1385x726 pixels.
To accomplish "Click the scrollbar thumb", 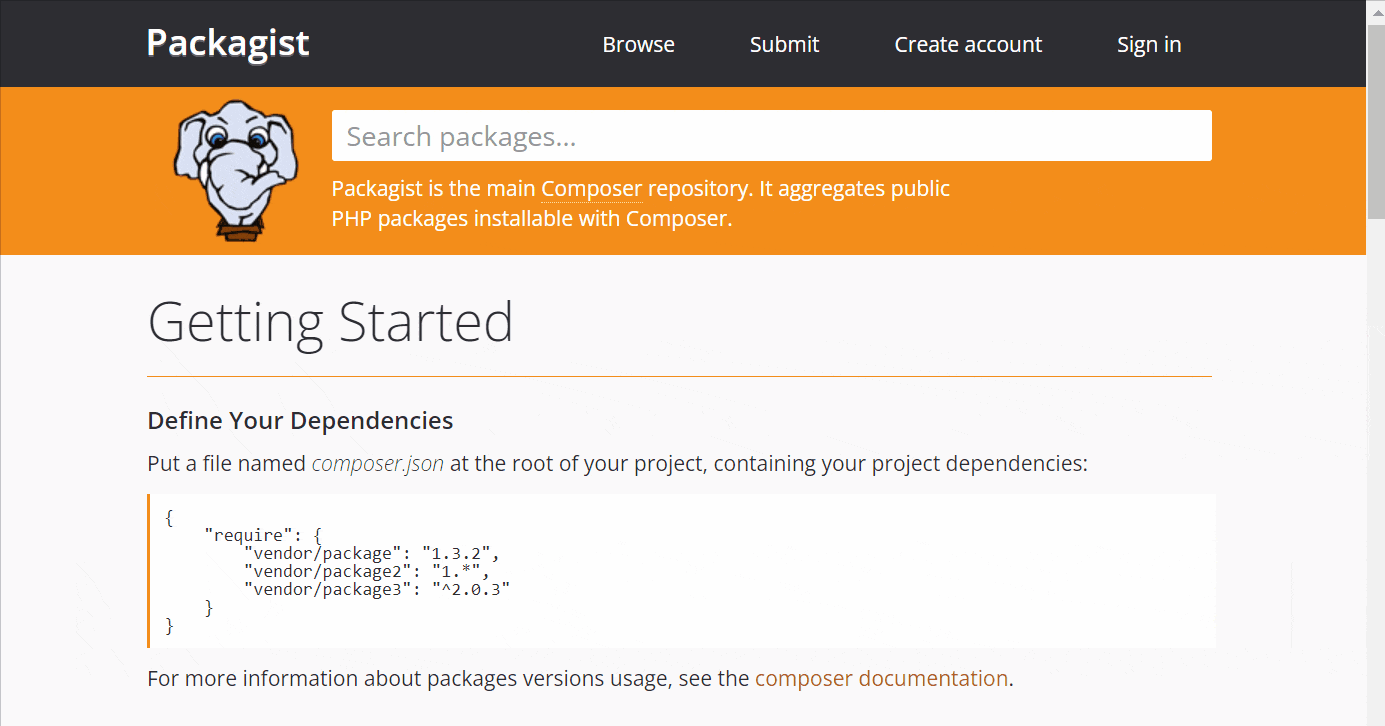I will coord(1377,120).
